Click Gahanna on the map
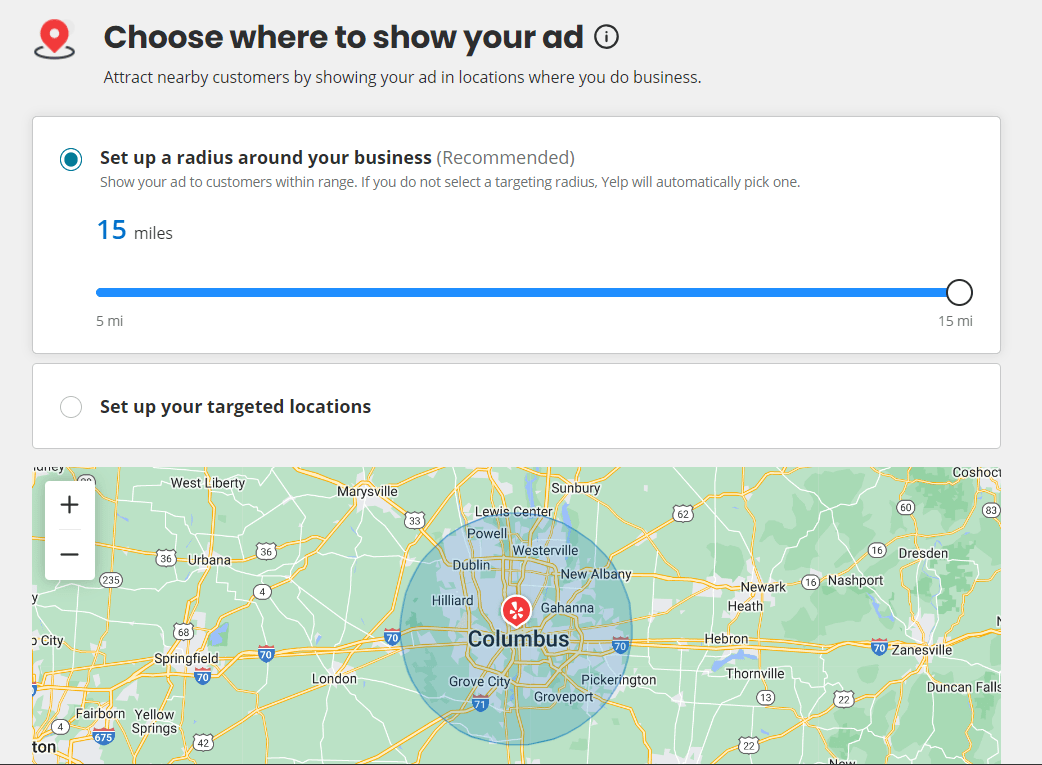The image size is (1042, 765). coord(567,607)
